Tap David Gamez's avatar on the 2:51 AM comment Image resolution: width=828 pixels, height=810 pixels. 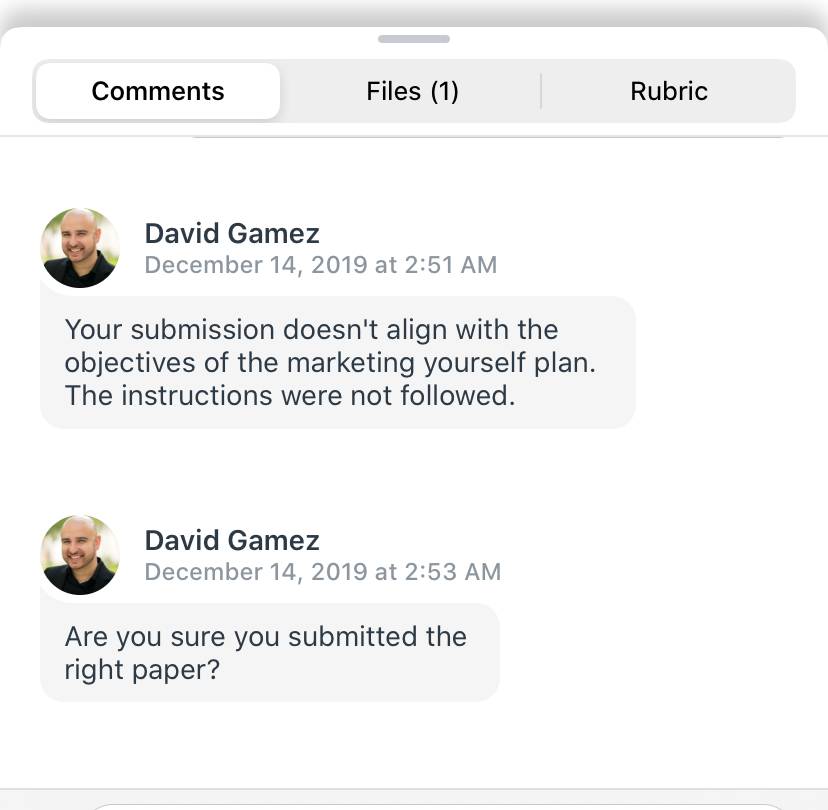pyautogui.click(x=80, y=248)
